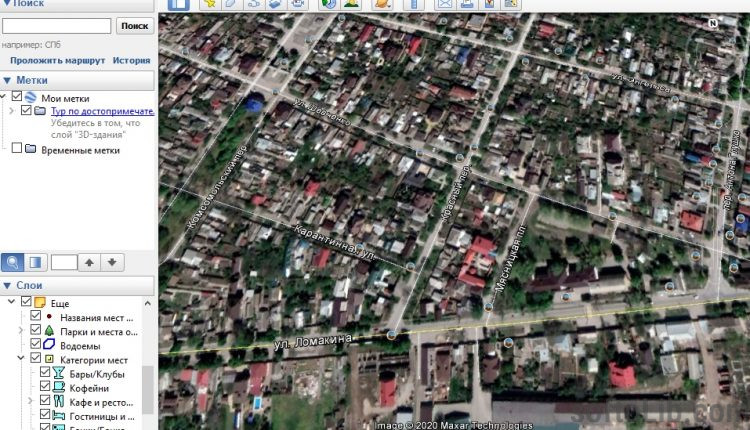Image resolution: width=750 pixels, height=430 pixels.
Task: Uncheck the Еще layer checkbox
Action: pyautogui.click(x=26, y=302)
